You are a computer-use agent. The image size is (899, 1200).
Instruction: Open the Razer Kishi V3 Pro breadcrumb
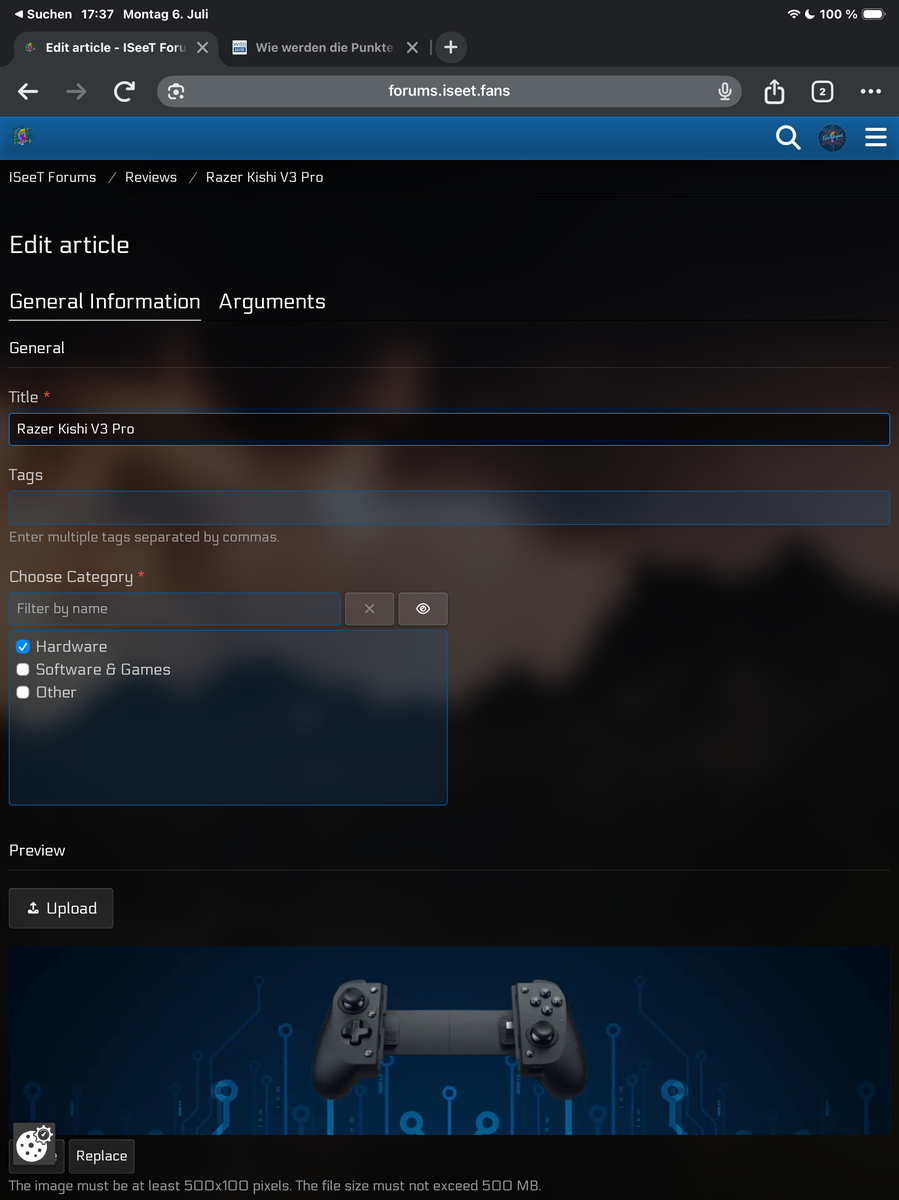(x=265, y=177)
